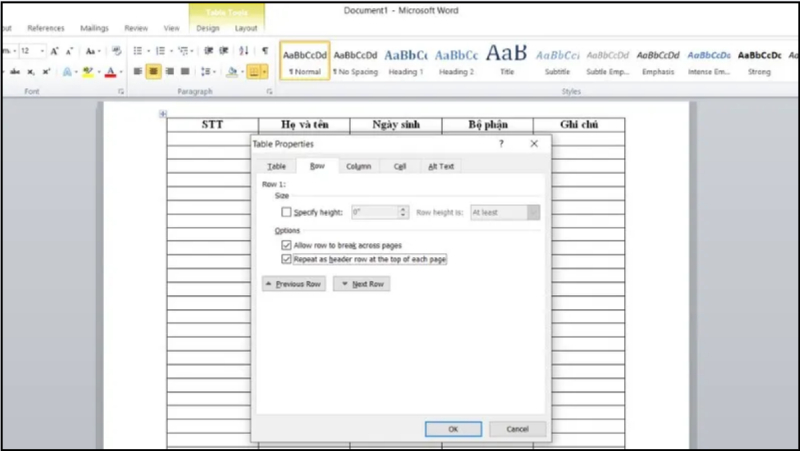Justify paragraph text

tap(185, 71)
